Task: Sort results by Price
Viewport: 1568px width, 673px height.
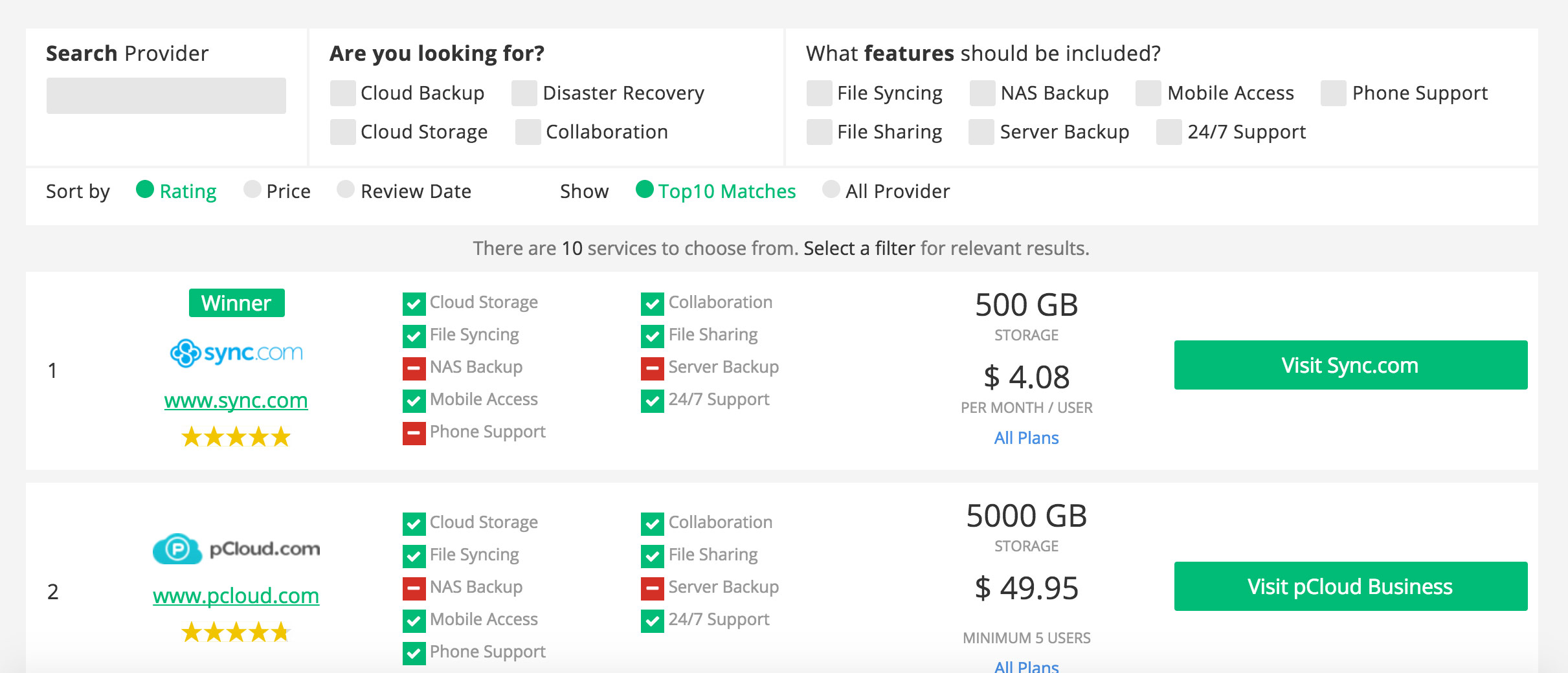Action: click(252, 190)
